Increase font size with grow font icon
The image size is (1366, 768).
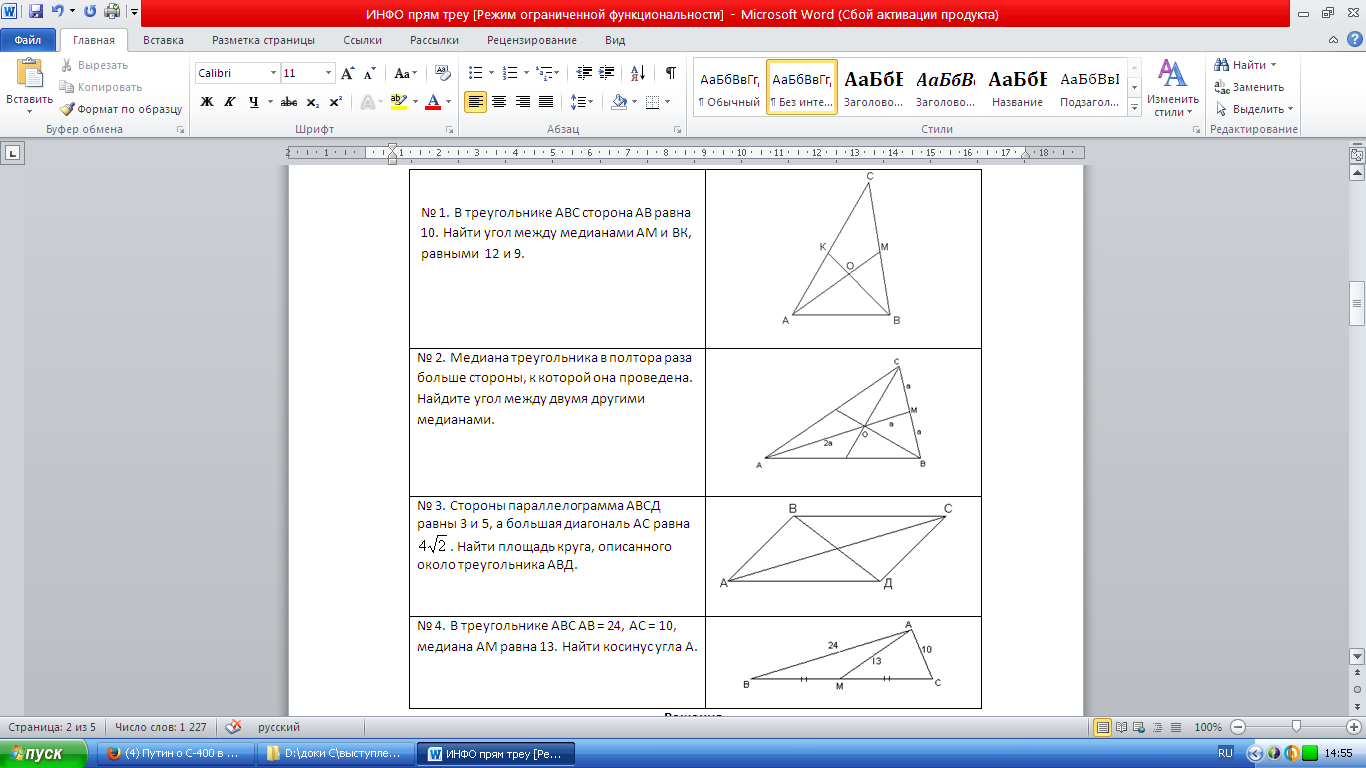(348, 73)
